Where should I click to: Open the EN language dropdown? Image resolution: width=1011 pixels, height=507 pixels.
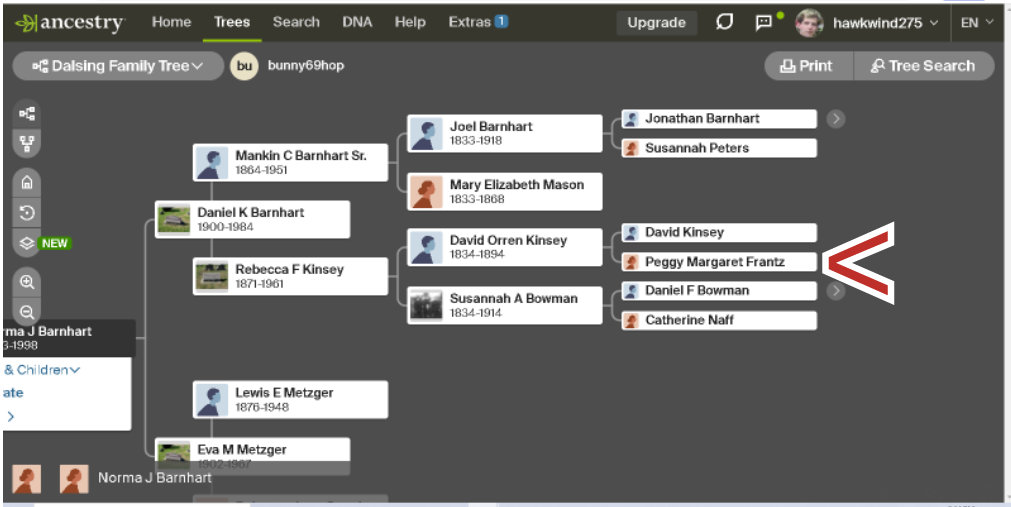point(977,22)
